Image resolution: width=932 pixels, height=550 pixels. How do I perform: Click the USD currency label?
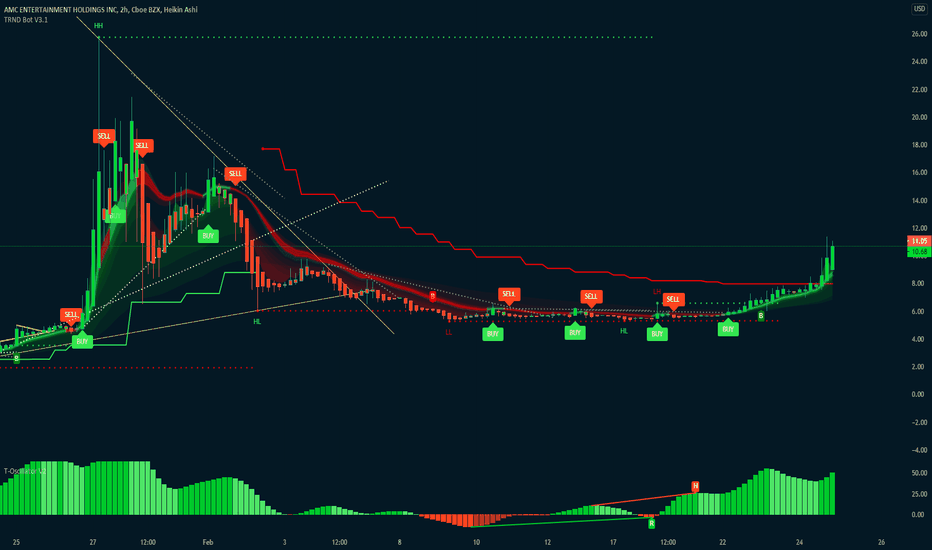click(919, 9)
